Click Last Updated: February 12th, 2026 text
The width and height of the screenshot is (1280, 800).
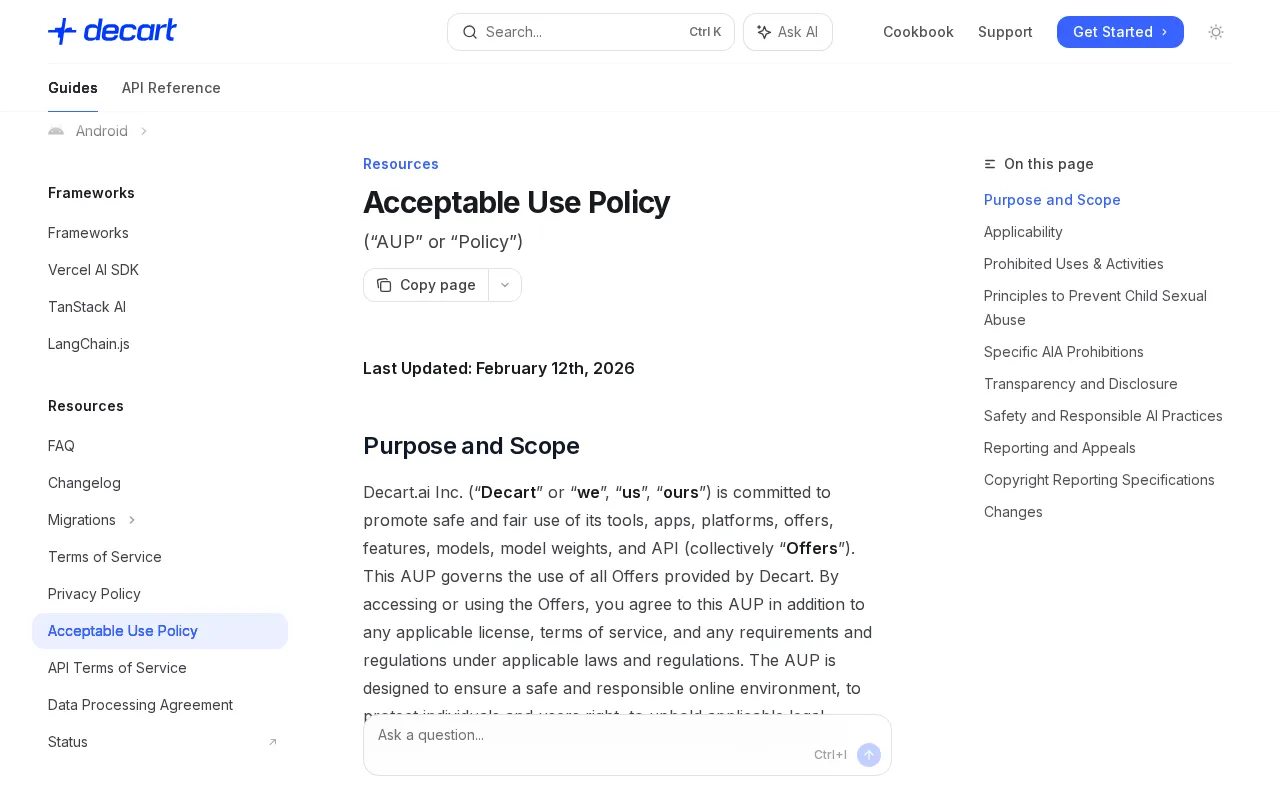point(499,368)
